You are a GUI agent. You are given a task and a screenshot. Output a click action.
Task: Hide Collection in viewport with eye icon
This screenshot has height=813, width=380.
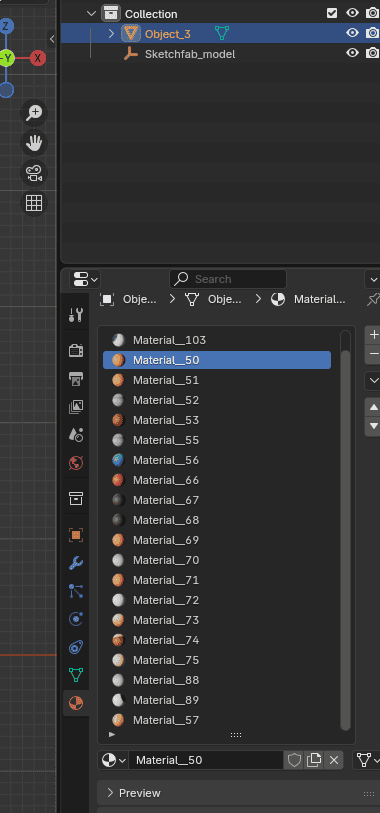point(353,13)
